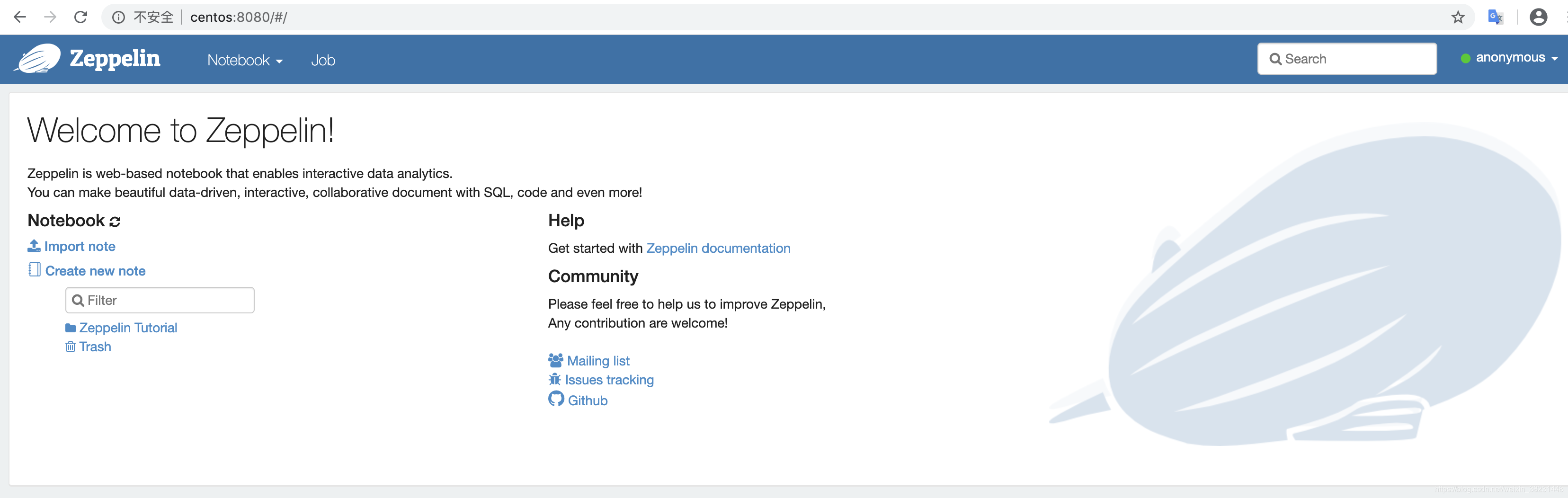The height and width of the screenshot is (498, 1568).
Task: Click the Issues tracking bug icon
Action: point(554,379)
